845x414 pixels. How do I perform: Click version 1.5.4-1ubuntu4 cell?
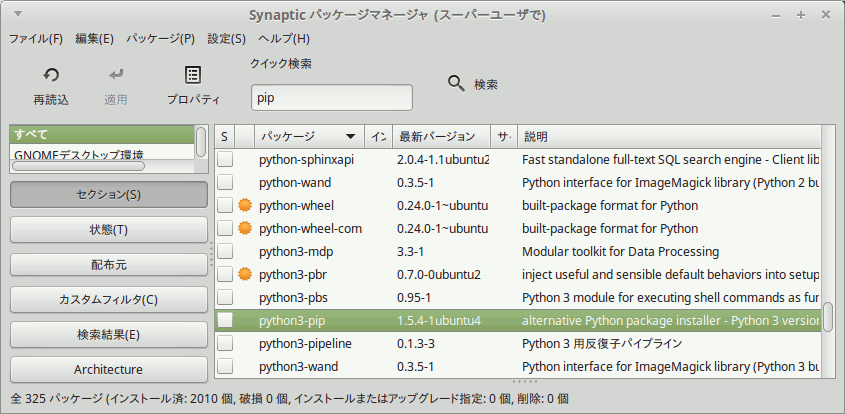(x=439, y=321)
